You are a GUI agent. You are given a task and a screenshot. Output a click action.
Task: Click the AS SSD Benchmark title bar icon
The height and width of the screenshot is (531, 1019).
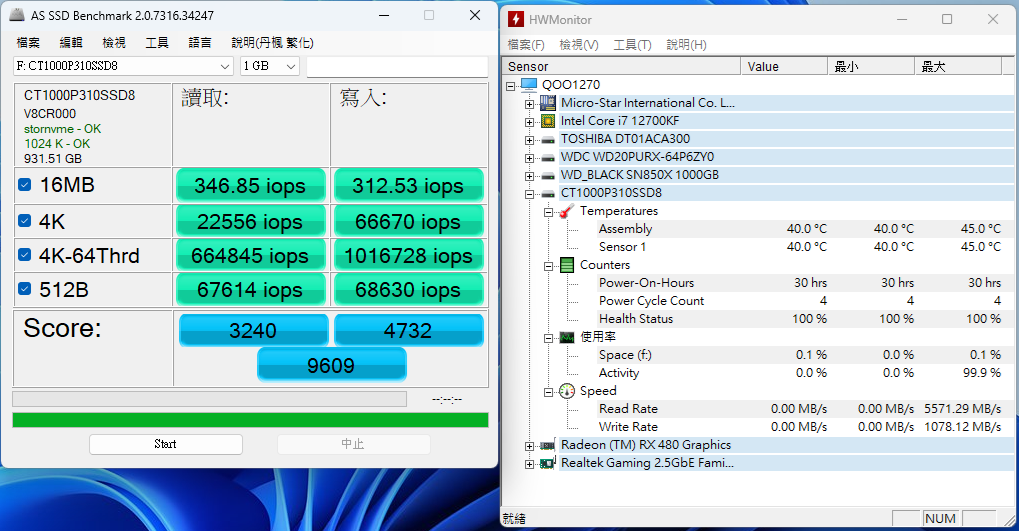[x=18, y=15]
